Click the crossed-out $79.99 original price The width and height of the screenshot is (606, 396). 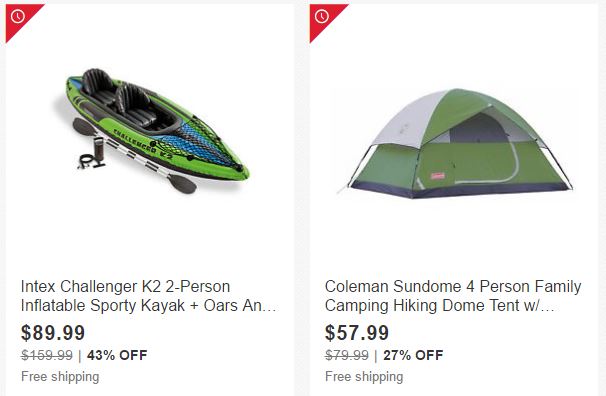click(347, 355)
